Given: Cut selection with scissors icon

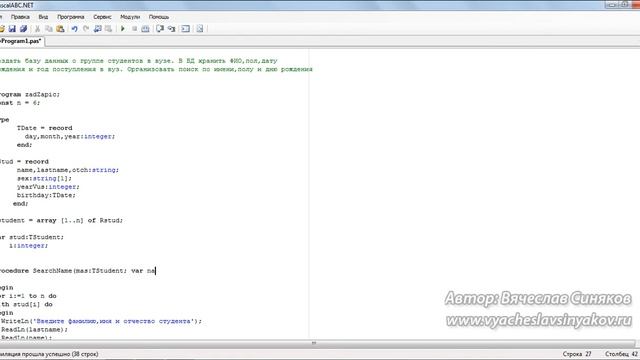Looking at the screenshot, I should pos(37,29).
